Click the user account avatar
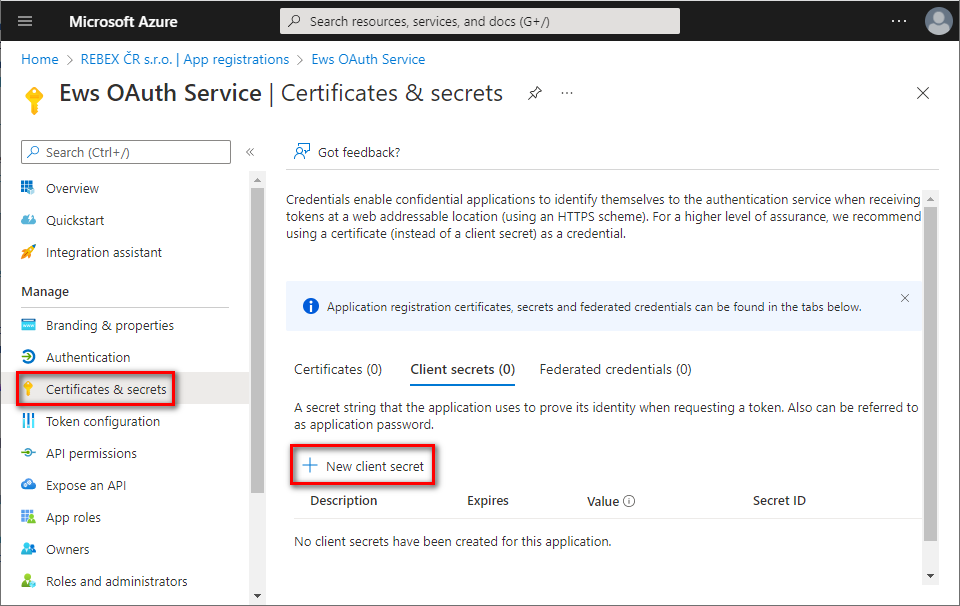Screen dimensions: 960x606 pos(938,21)
